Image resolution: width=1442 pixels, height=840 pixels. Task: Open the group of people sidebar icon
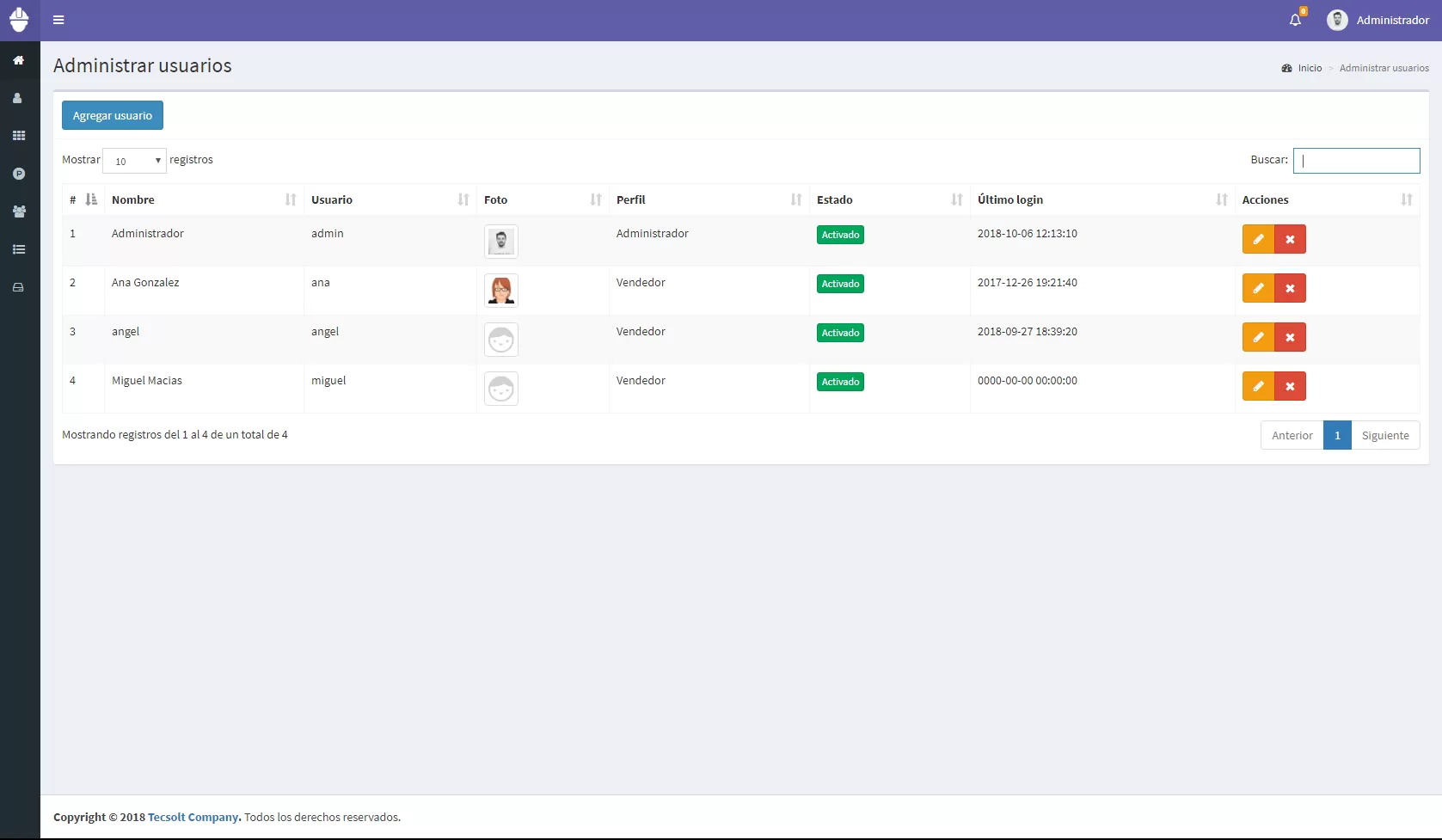pos(18,212)
